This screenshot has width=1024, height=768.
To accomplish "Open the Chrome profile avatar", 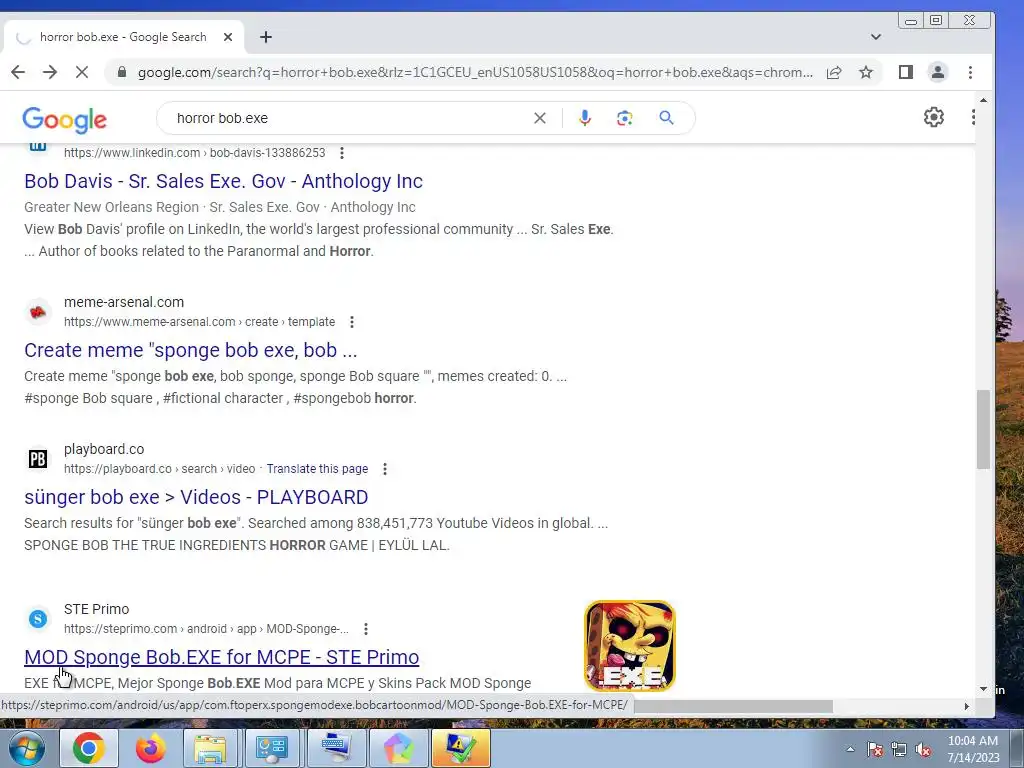I will pyautogui.click(x=938, y=72).
